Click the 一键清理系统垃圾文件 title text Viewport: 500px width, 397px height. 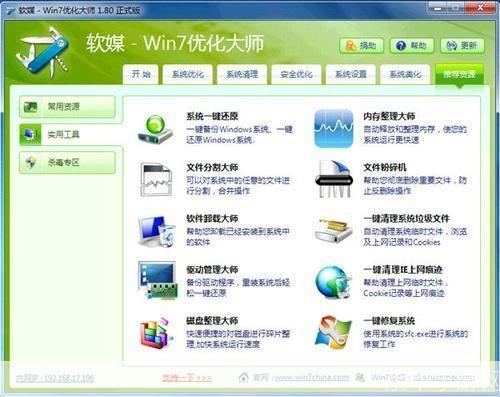[x=406, y=219]
